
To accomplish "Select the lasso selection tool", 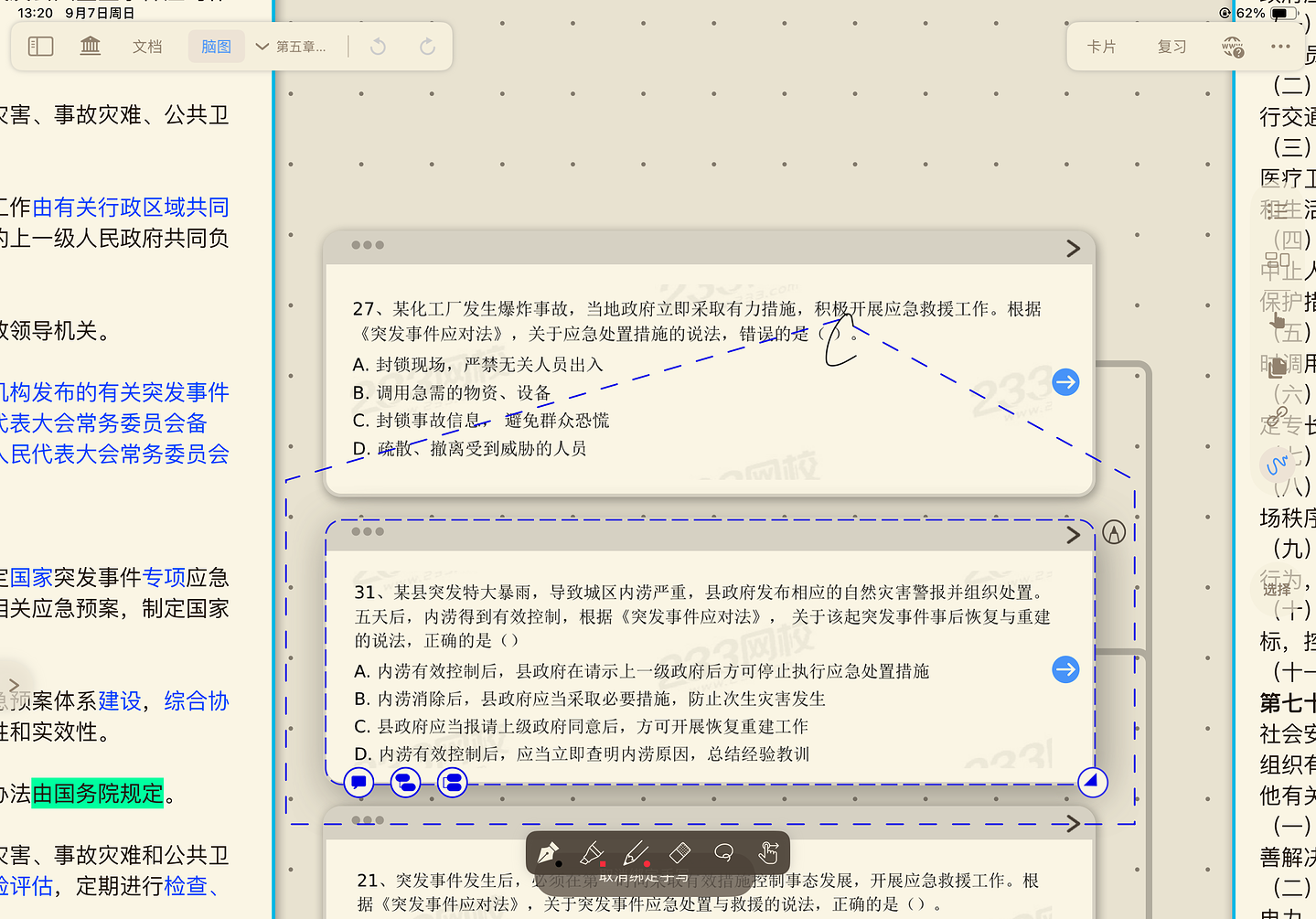I will [723, 853].
